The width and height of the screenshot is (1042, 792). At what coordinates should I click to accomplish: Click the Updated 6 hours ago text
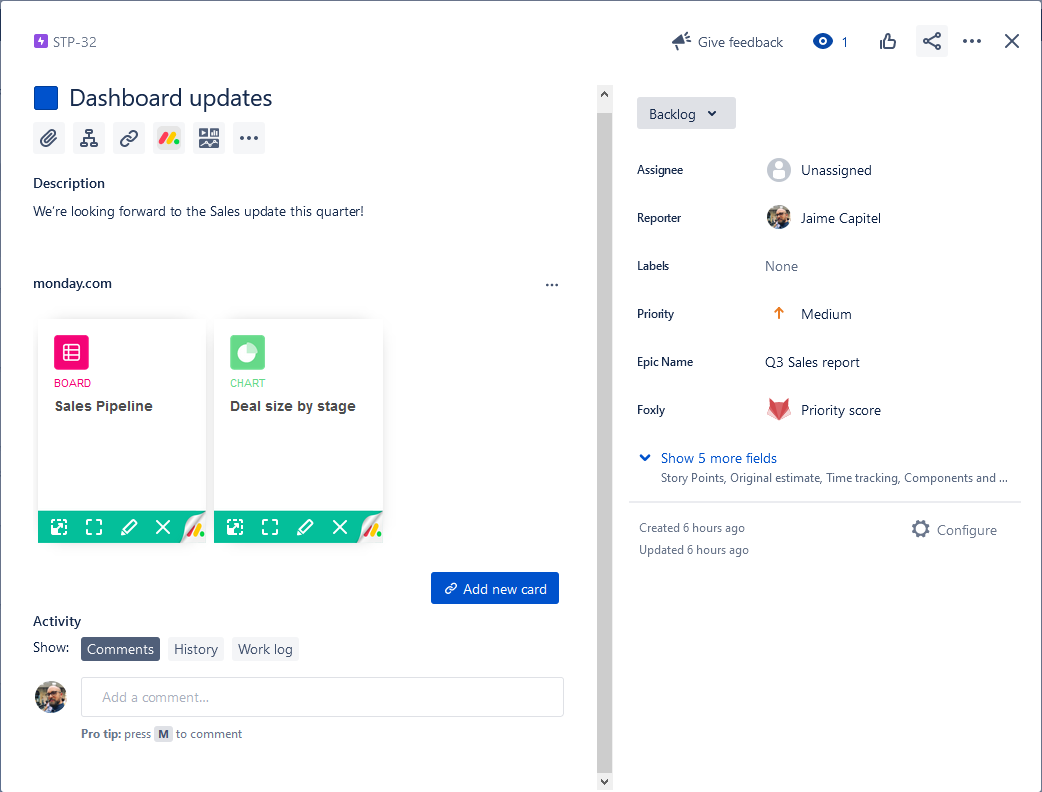coord(694,549)
